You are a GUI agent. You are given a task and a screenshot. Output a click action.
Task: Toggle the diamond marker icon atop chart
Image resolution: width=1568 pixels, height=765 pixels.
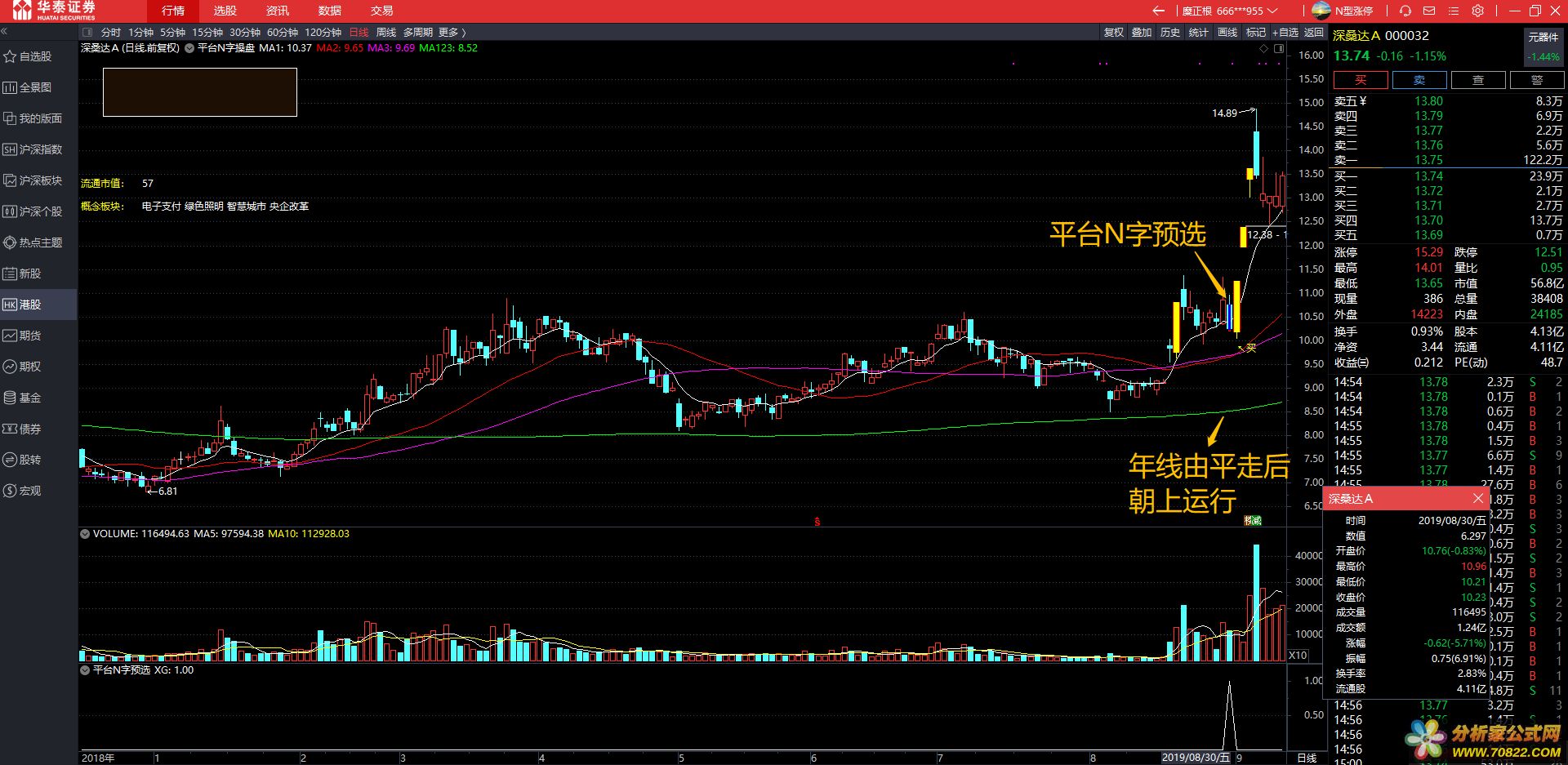[x=1264, y=49]
